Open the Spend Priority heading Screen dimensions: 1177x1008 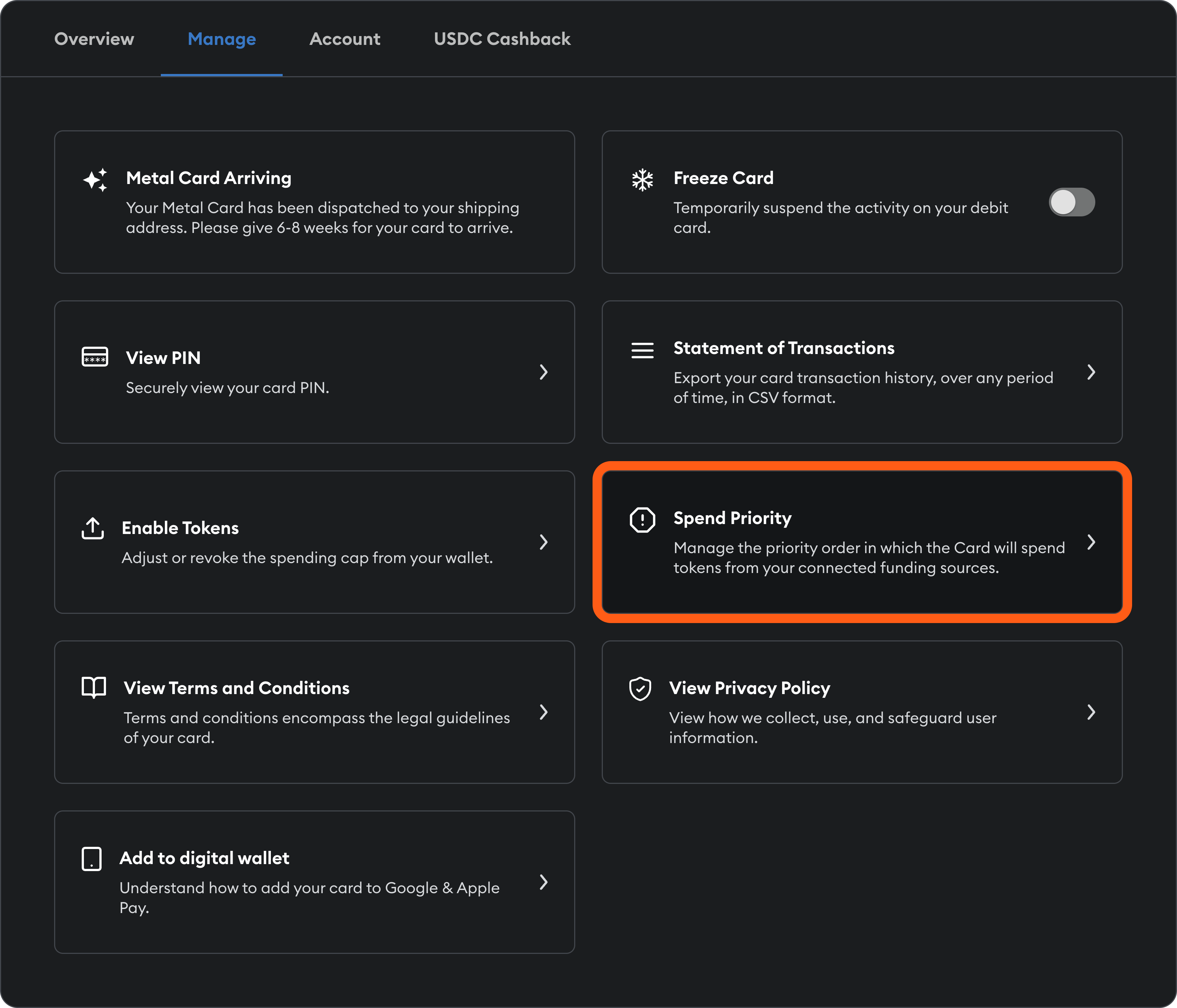732,518
